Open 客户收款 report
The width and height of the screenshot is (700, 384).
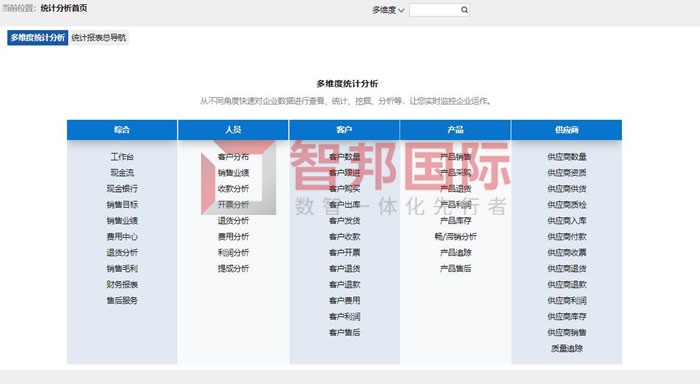tap(344, 237)
